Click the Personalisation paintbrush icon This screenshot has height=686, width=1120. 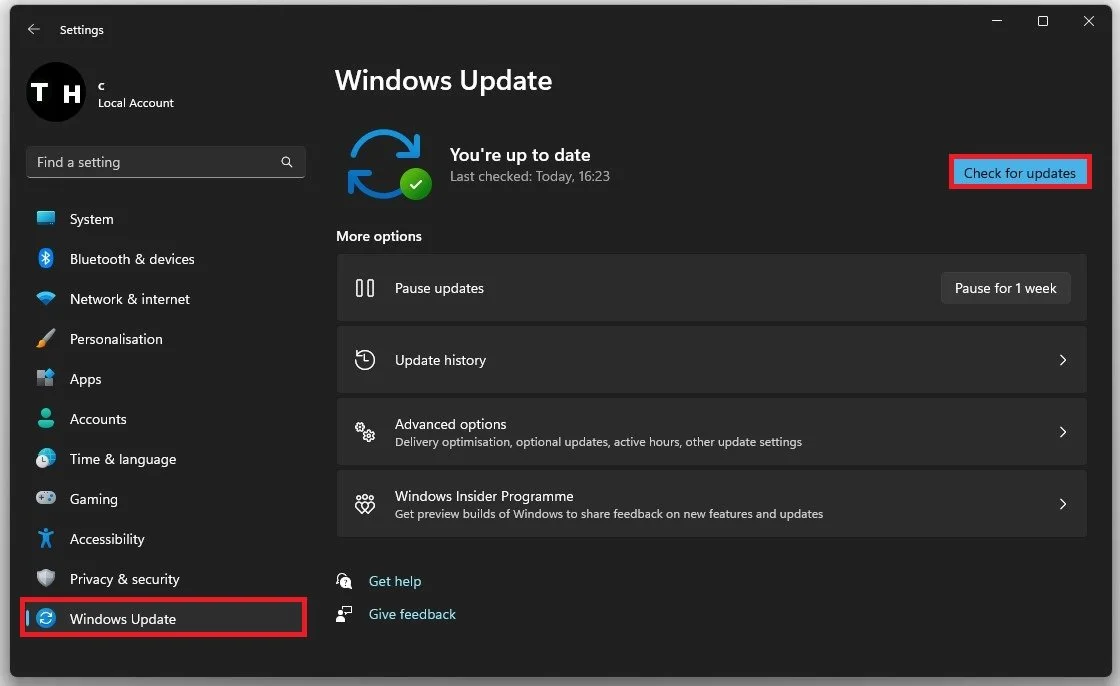46,338
